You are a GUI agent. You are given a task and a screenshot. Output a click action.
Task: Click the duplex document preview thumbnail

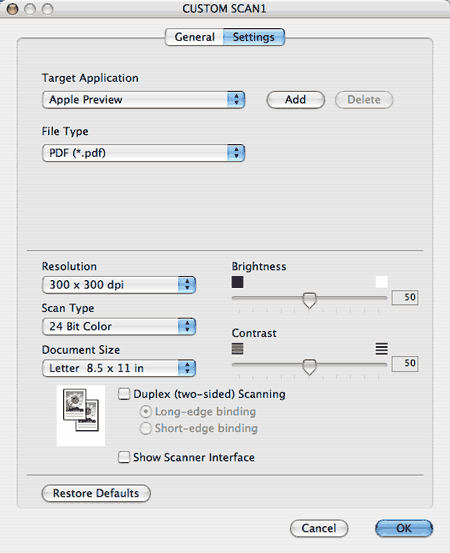(x=81, y=415)
